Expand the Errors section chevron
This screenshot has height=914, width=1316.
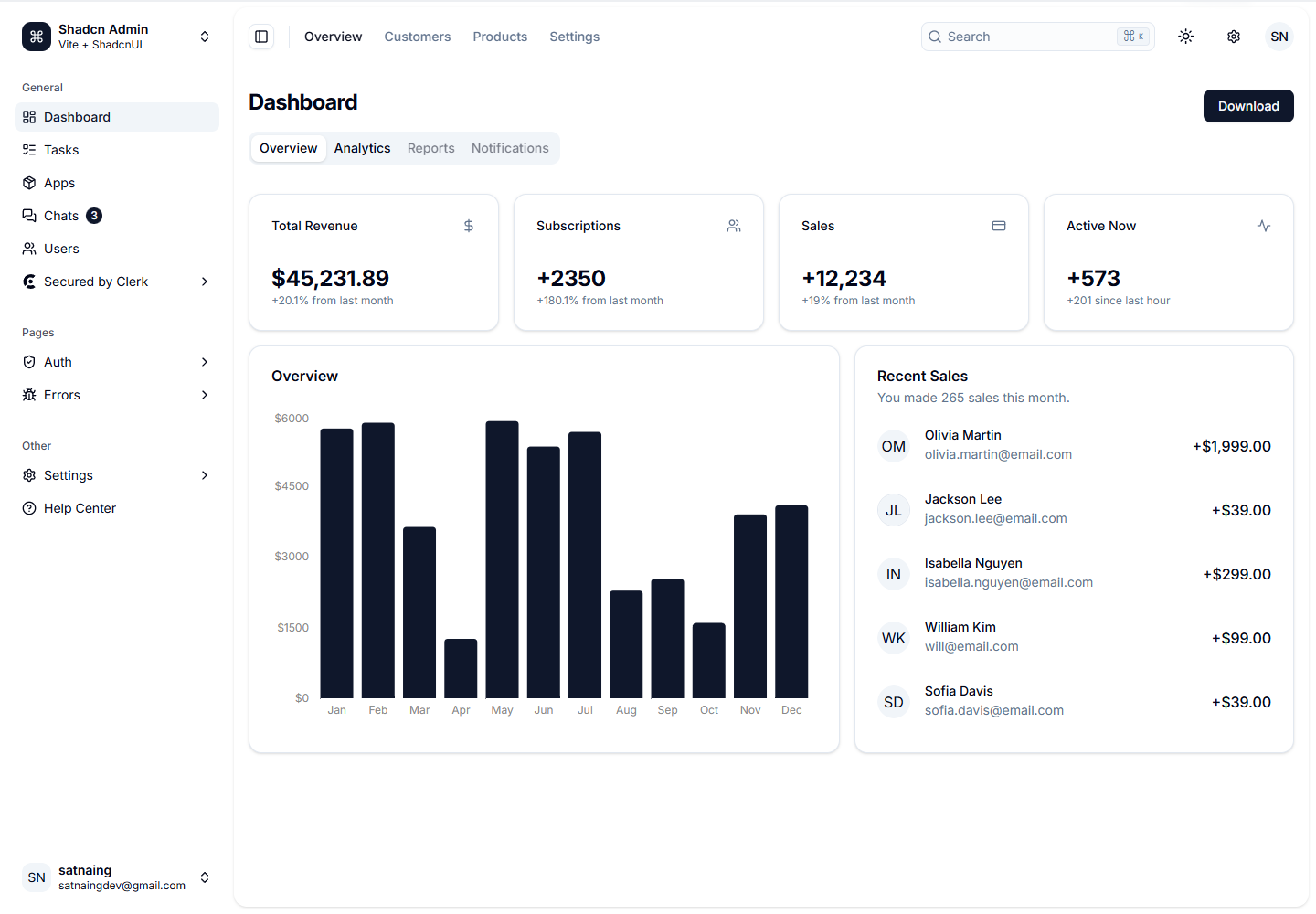tap(205, 395)
